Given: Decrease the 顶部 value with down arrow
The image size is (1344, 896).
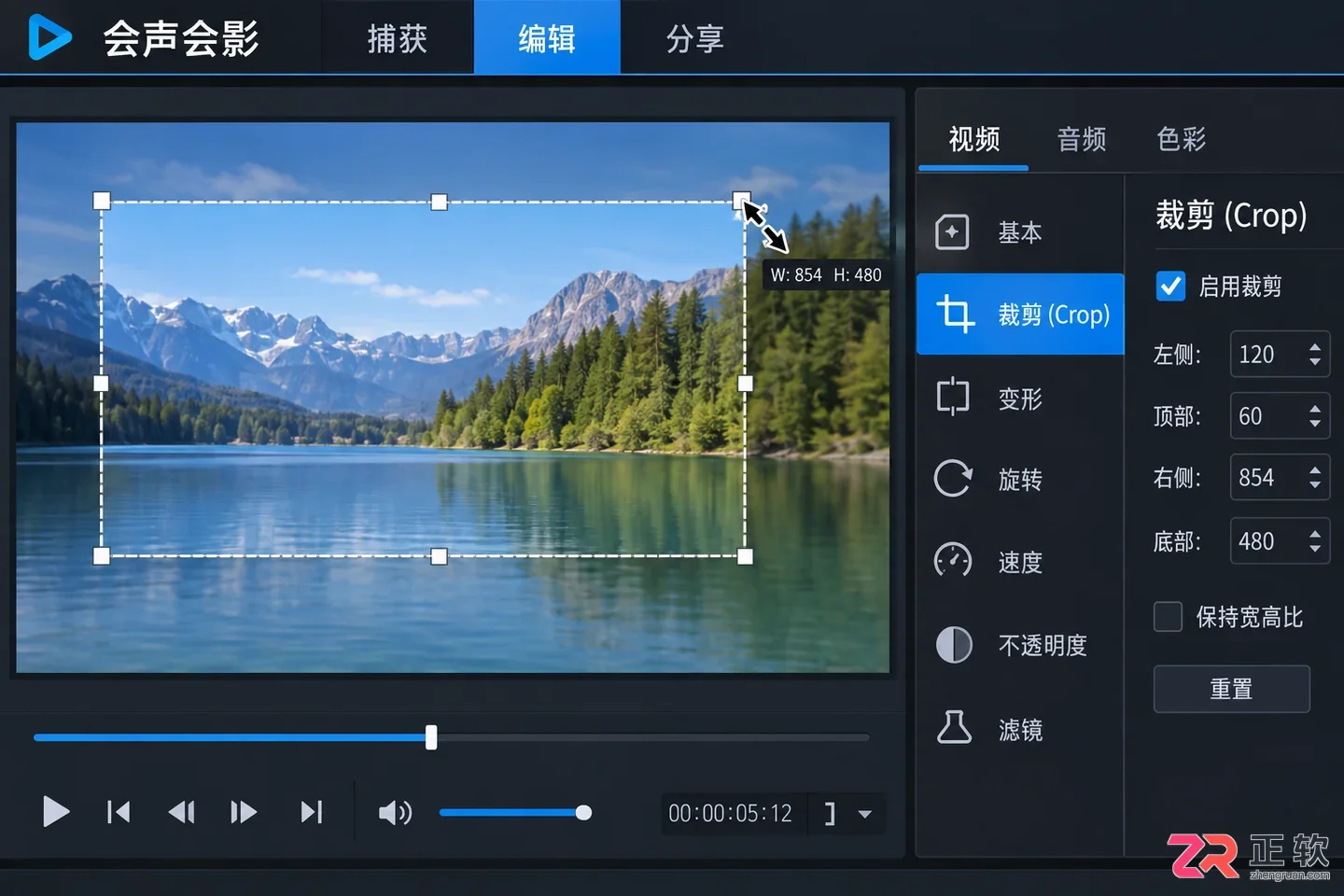Looking at the screenshot, I should point(1315,424).
